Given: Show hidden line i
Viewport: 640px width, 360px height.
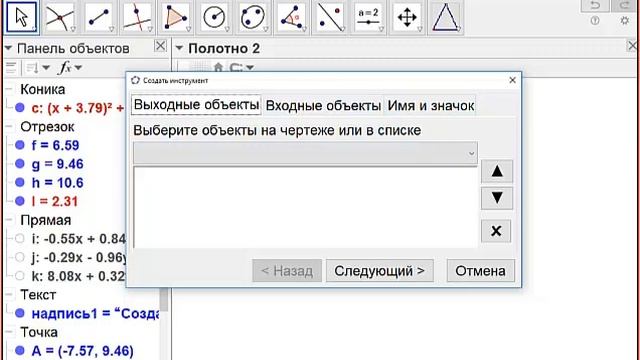Looking at the screenshot, I should pyautogui.click(x=20, y=238).
